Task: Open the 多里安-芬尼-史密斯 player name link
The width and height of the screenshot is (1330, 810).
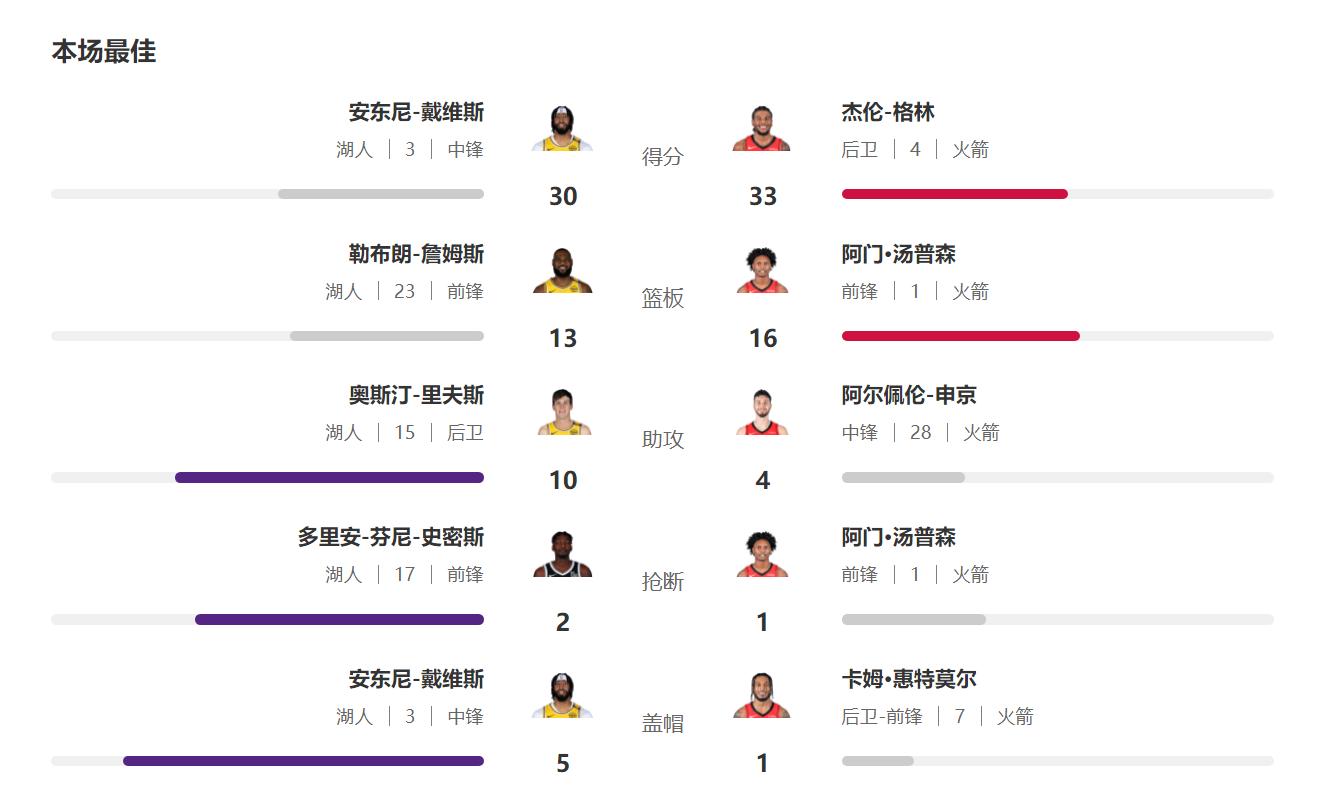Action: 391,537
